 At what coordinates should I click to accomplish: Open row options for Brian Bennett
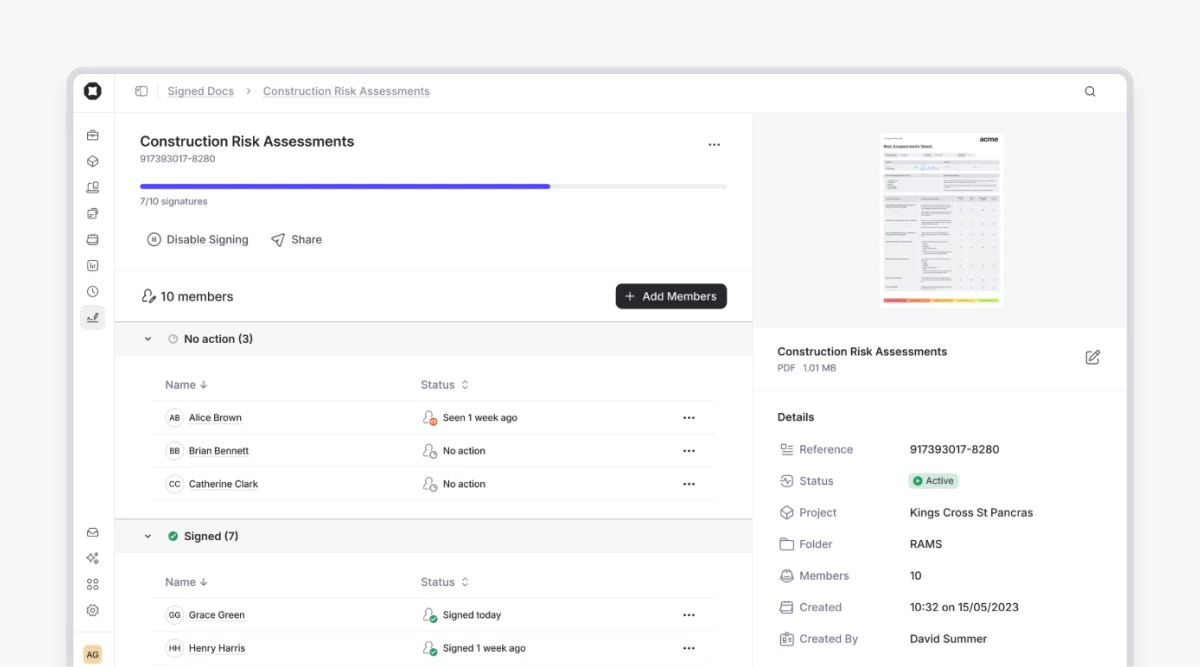tap(689, 451)
